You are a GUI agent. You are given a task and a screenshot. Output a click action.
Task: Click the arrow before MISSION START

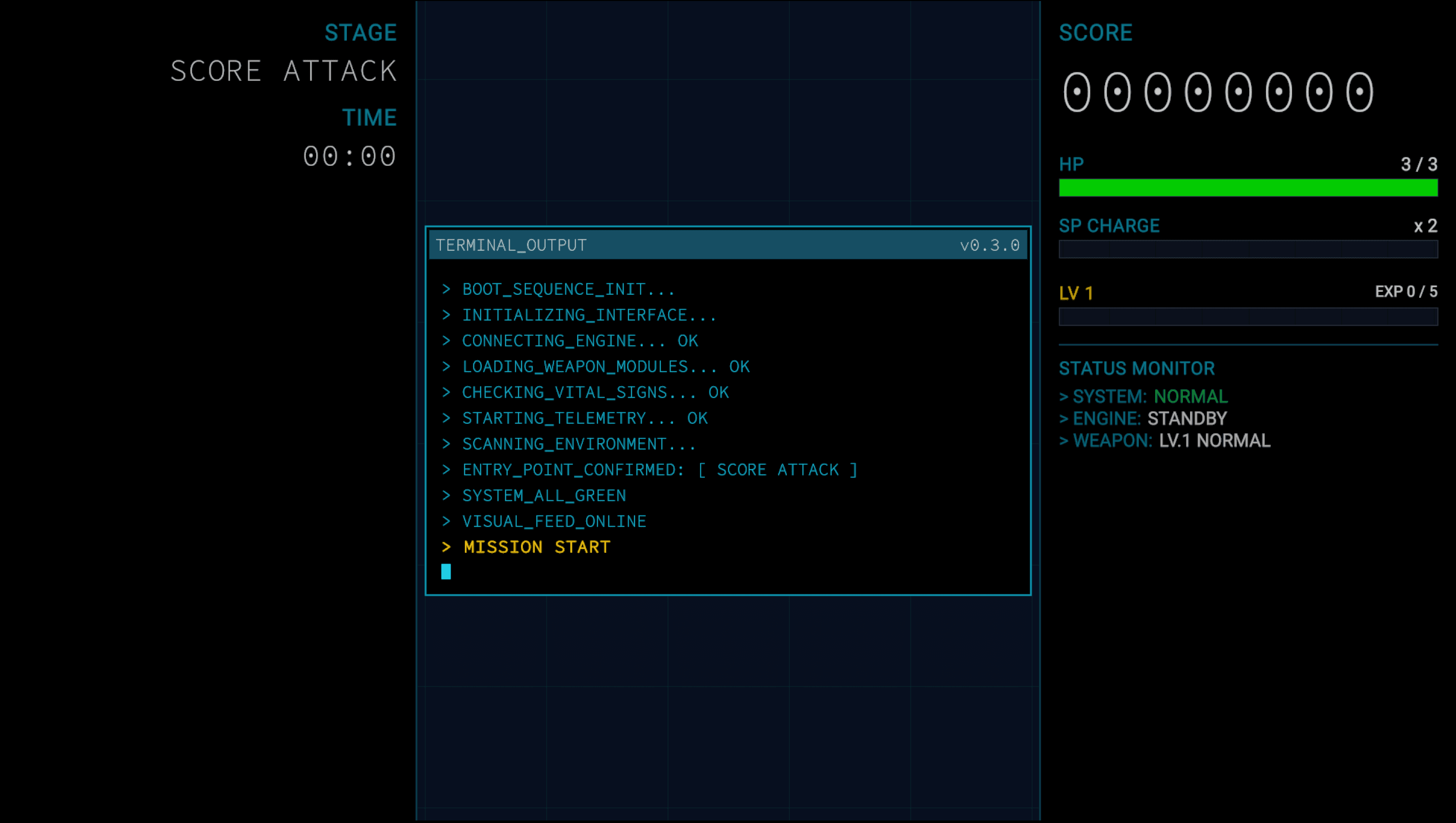[446, 547]
